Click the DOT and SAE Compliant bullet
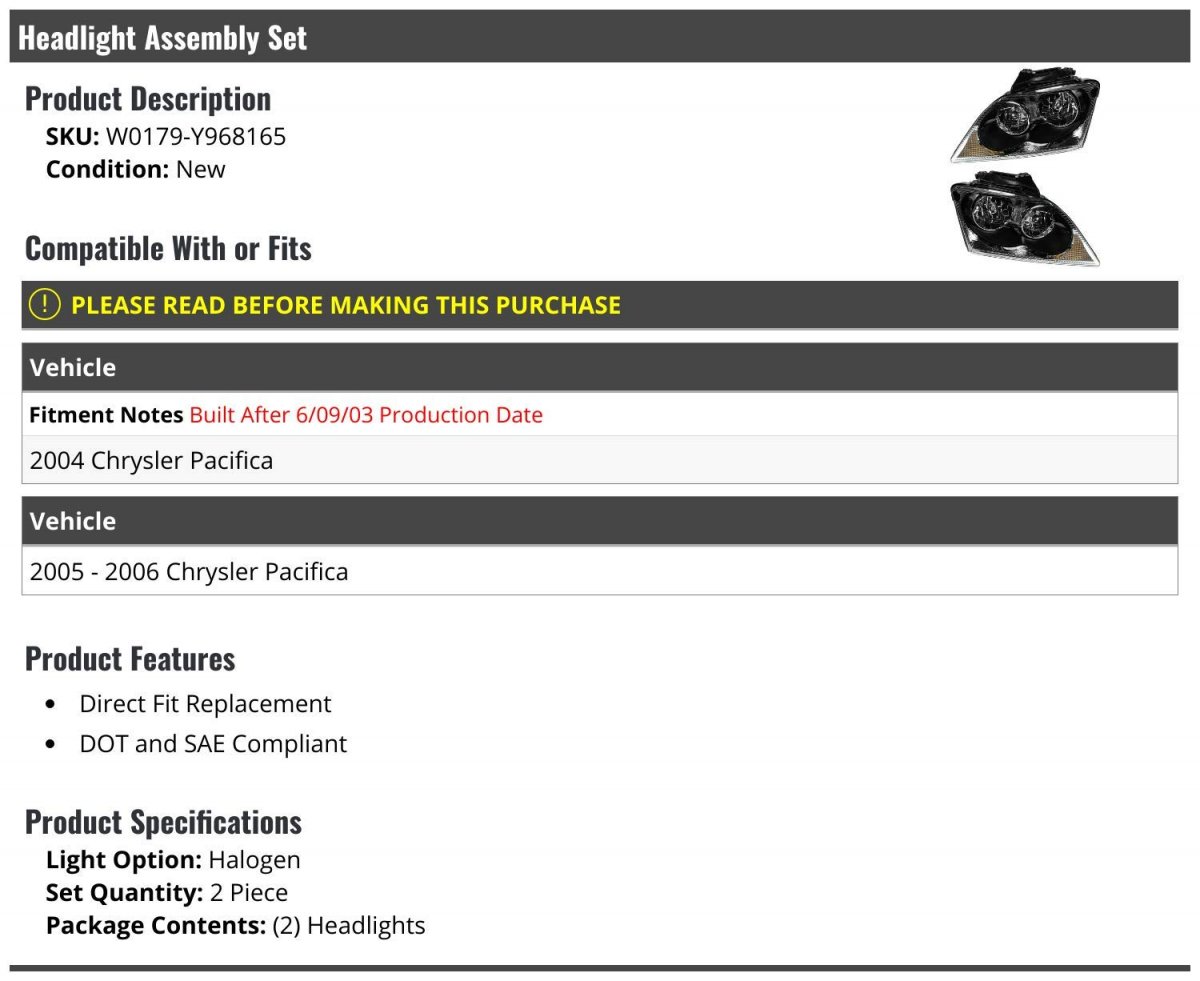The image size is (1200, 981). coord(213,744)
